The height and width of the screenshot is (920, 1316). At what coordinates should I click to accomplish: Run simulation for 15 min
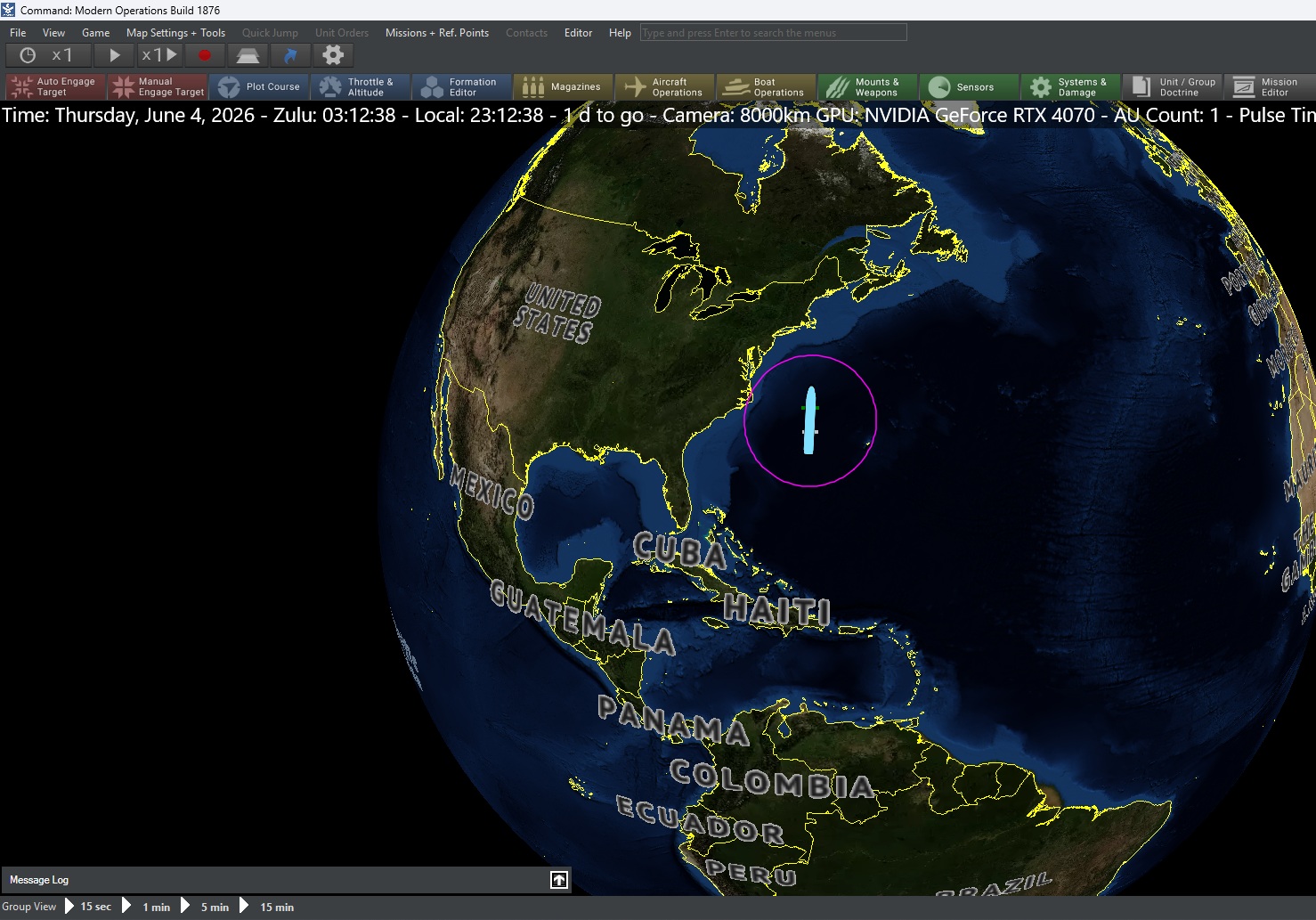[x=276, y=907]
